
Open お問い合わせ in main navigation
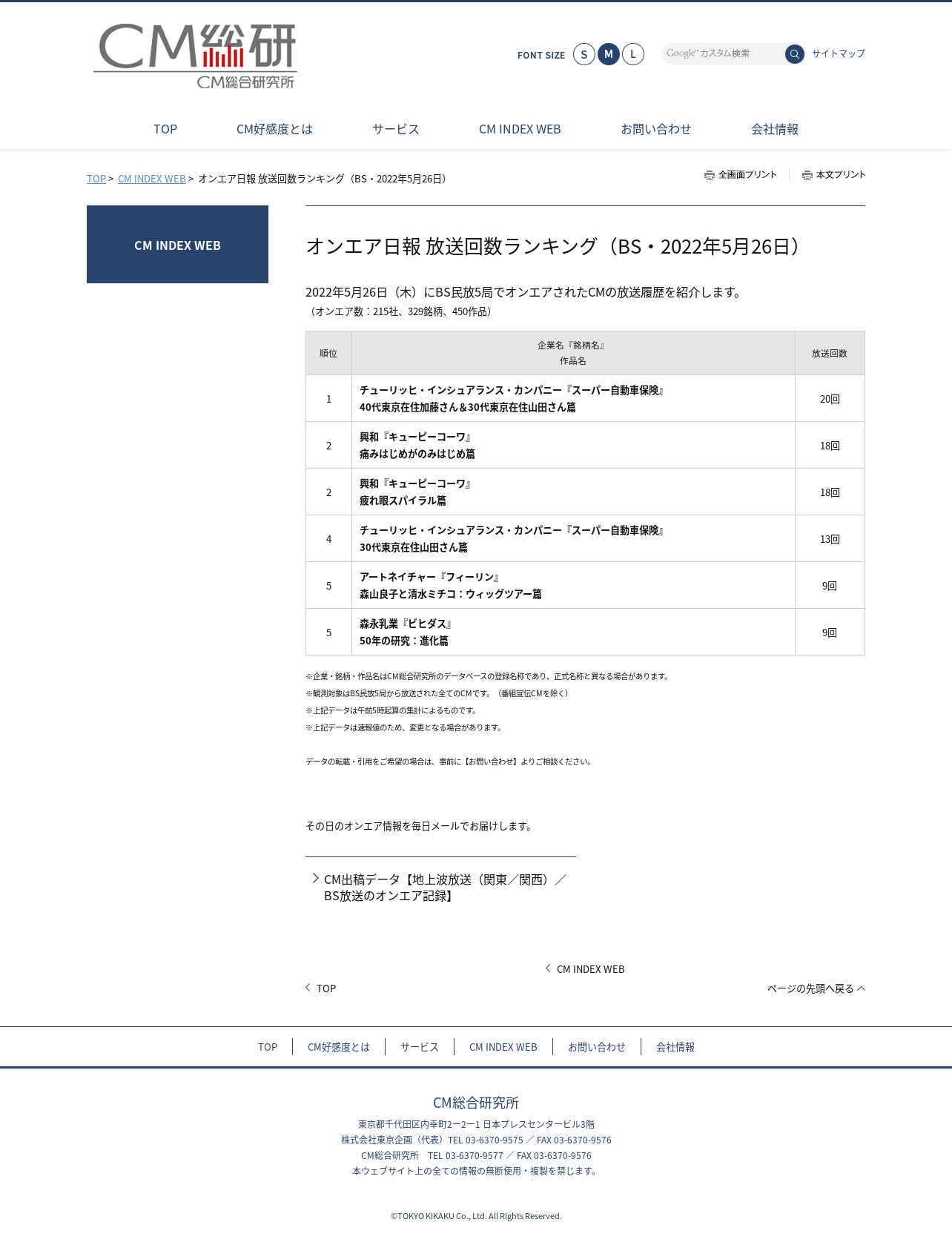pyautogui.click(x=656, y=129)
